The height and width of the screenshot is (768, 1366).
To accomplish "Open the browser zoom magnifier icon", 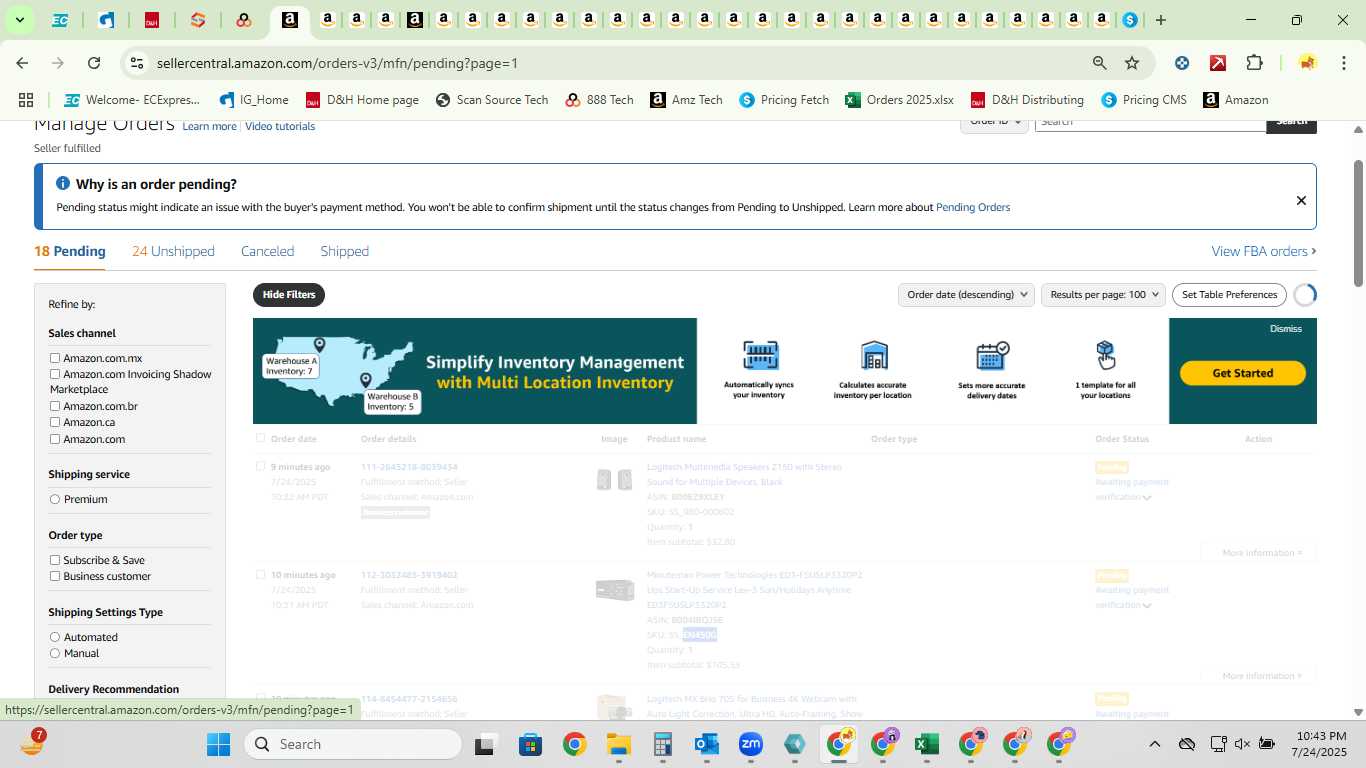I will [1100, 63].
